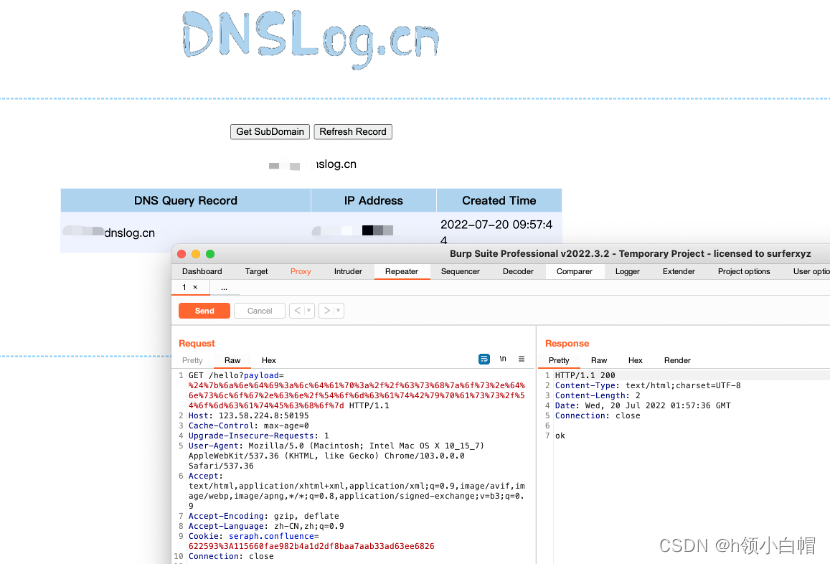Click the Cookie header line in request
Viewport: 830px width, 564px height.
tap(311, 541)
